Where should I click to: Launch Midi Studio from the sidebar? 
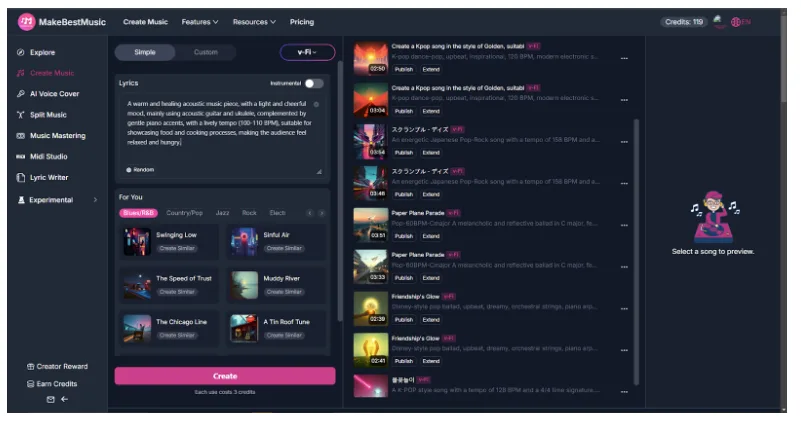[x=48, y=157]
